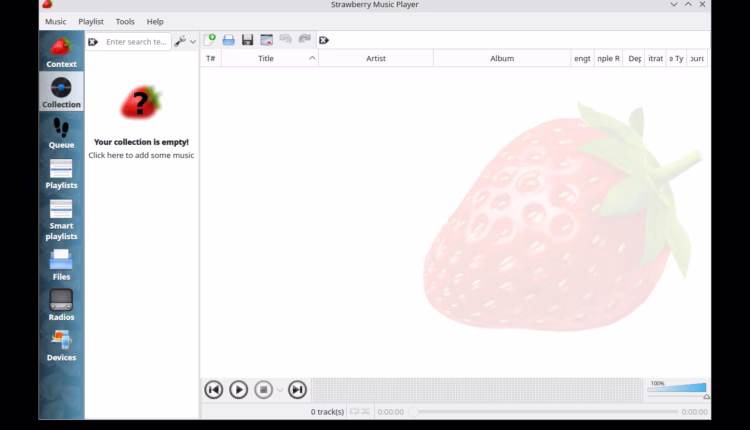
Task: Click the 0 track(s) status text
Action: coord(327,411)
